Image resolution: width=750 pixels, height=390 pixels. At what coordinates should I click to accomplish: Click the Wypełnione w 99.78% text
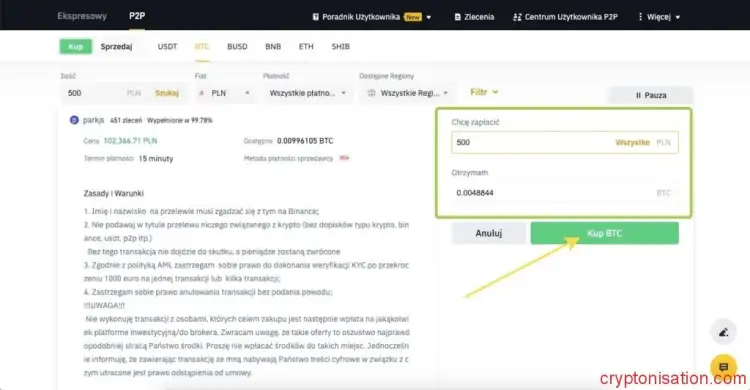coord(180,120)
